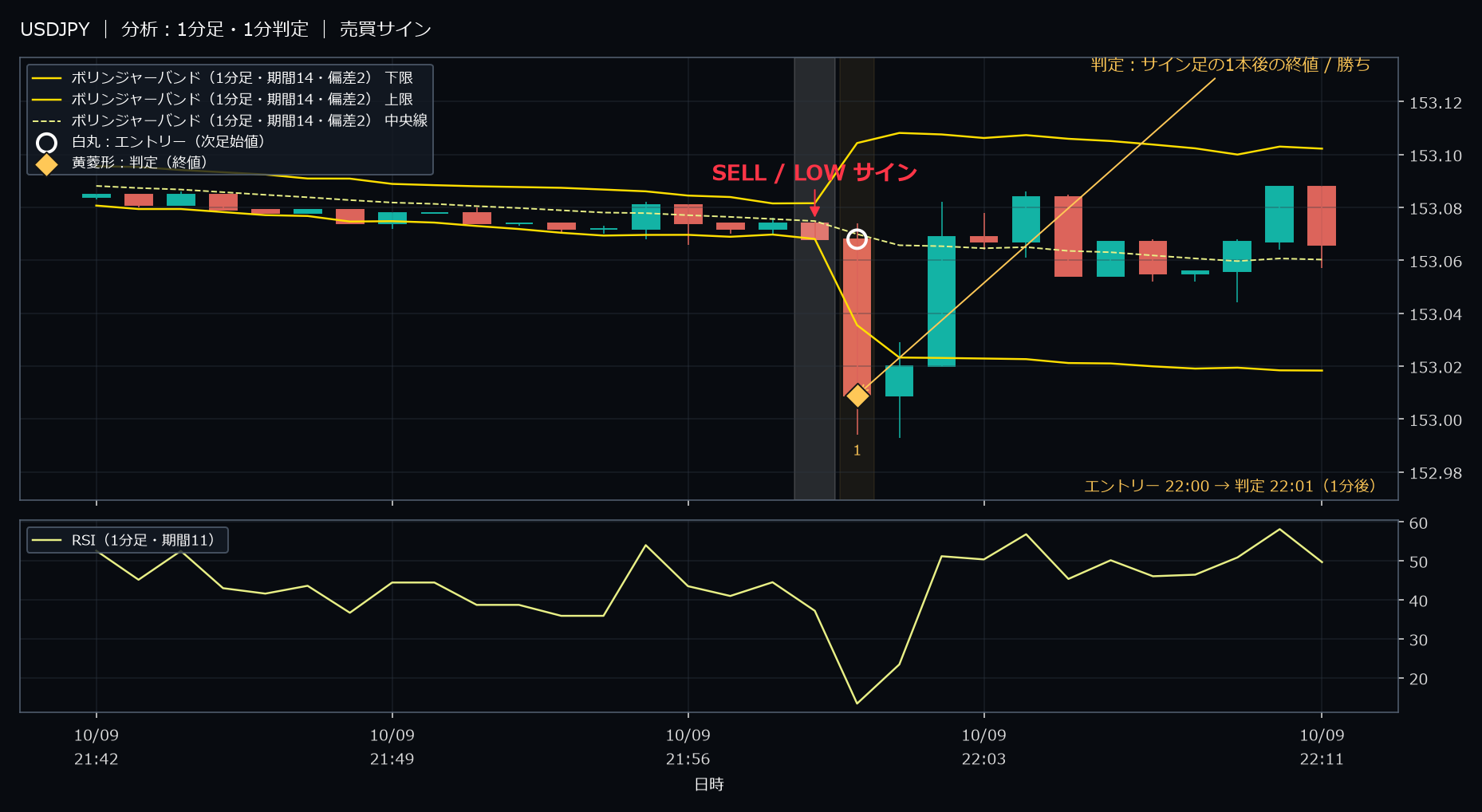
Task: Click the lowest point of the RSI line
Action: (x=857, y=703)
